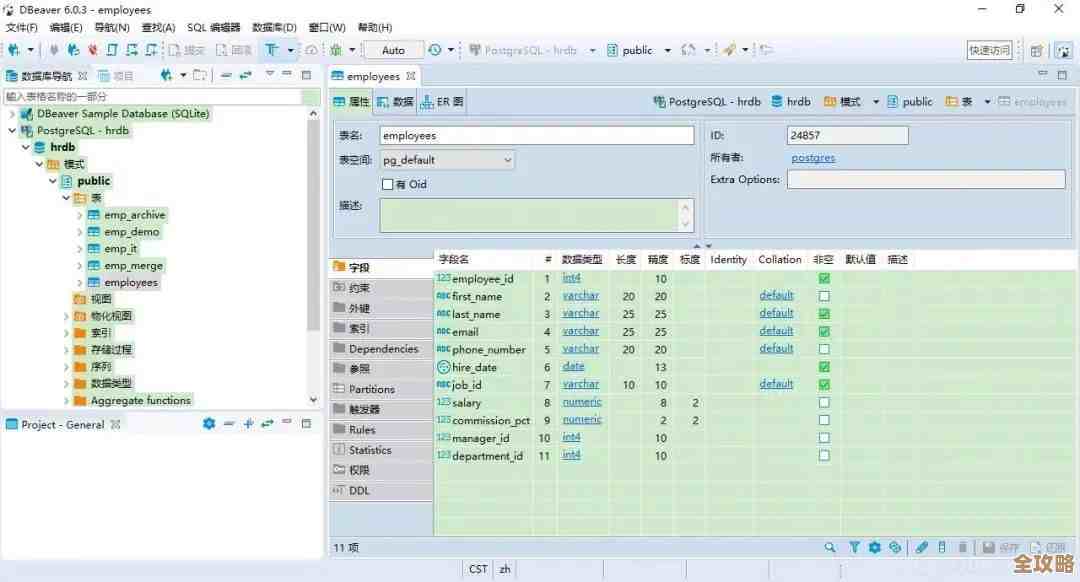The width and height of the screenshot is (1080, 582).
Task: Click the Extra Options input field
Action: pos(925,179)
